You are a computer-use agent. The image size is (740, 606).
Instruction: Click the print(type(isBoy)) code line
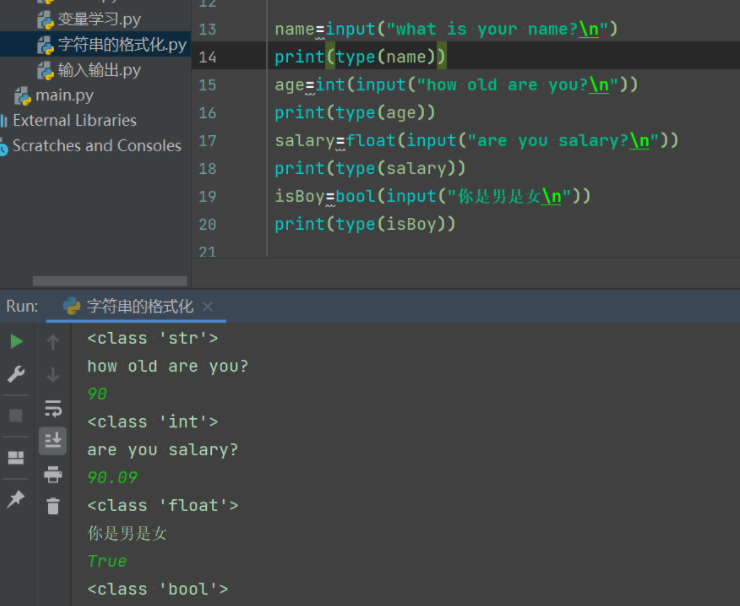click(x=365, y=224)
